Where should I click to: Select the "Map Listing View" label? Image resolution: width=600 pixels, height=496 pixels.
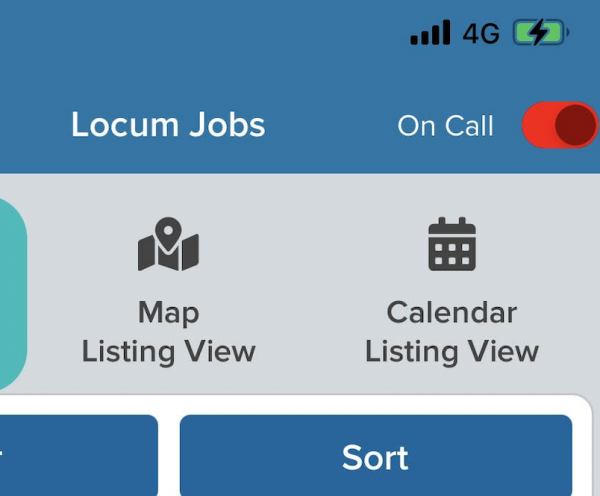(x=168, y=332)
